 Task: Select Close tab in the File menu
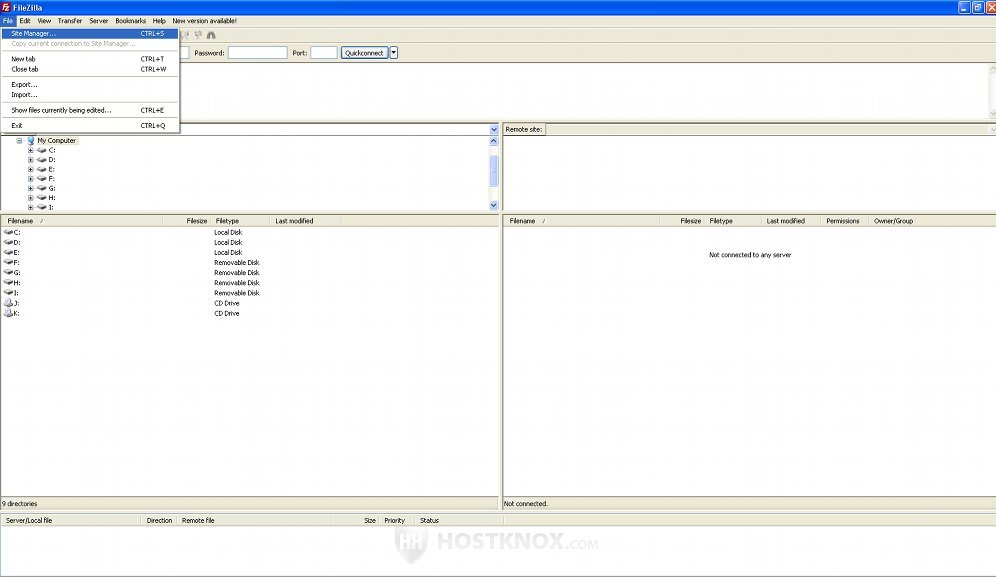(x=90, y=69)
